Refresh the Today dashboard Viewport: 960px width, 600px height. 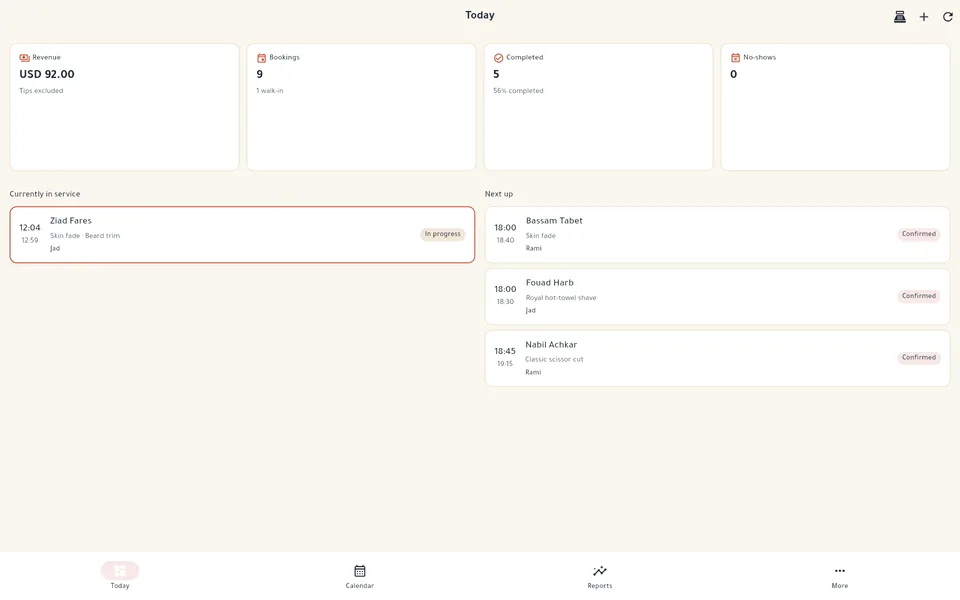948,17
